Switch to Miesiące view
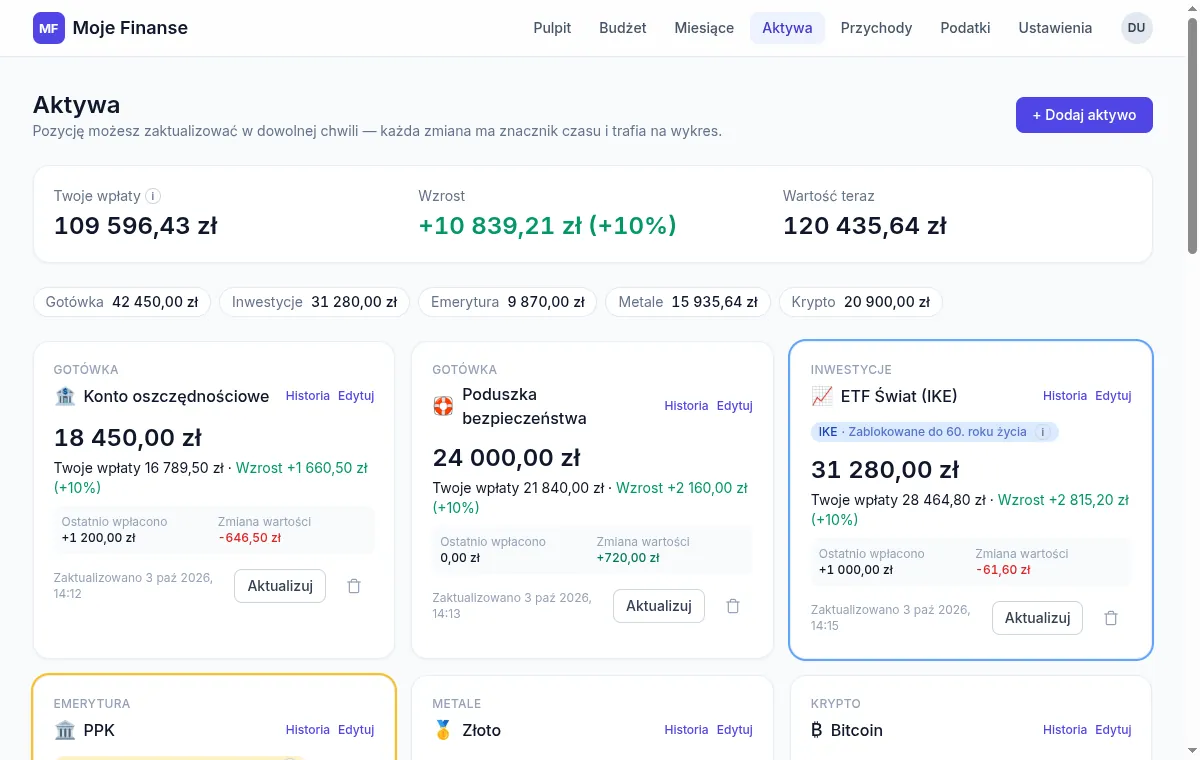Screen dimensions: 1200x760 tap(704, 28)
